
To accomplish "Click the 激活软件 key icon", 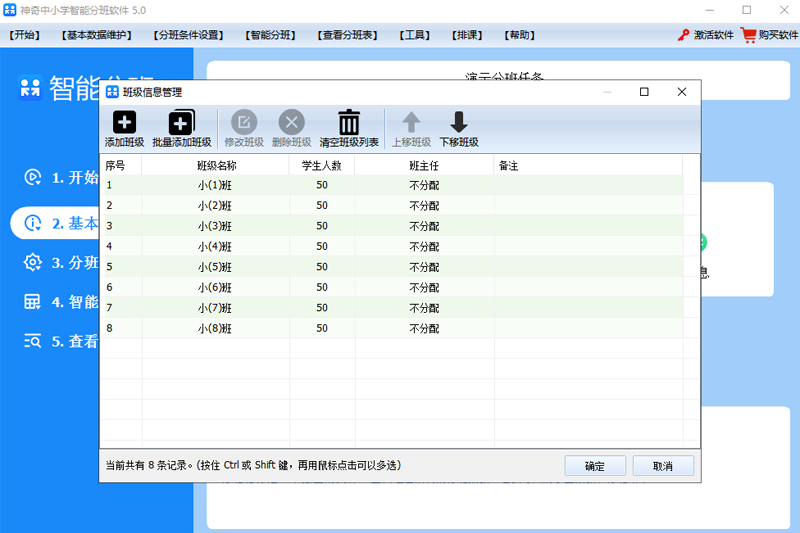I will (x=683, y=35).
